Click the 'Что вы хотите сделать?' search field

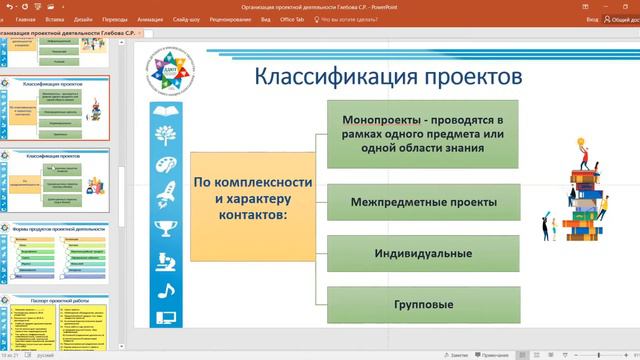(346, 19)
